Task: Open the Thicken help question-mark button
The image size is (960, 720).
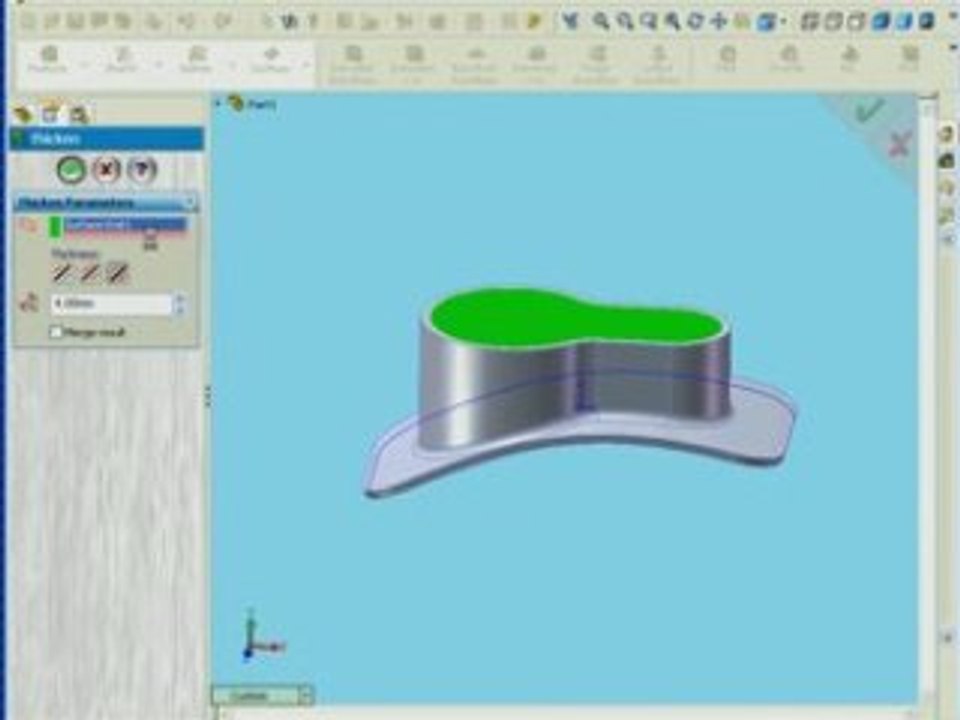Action: 141,170
